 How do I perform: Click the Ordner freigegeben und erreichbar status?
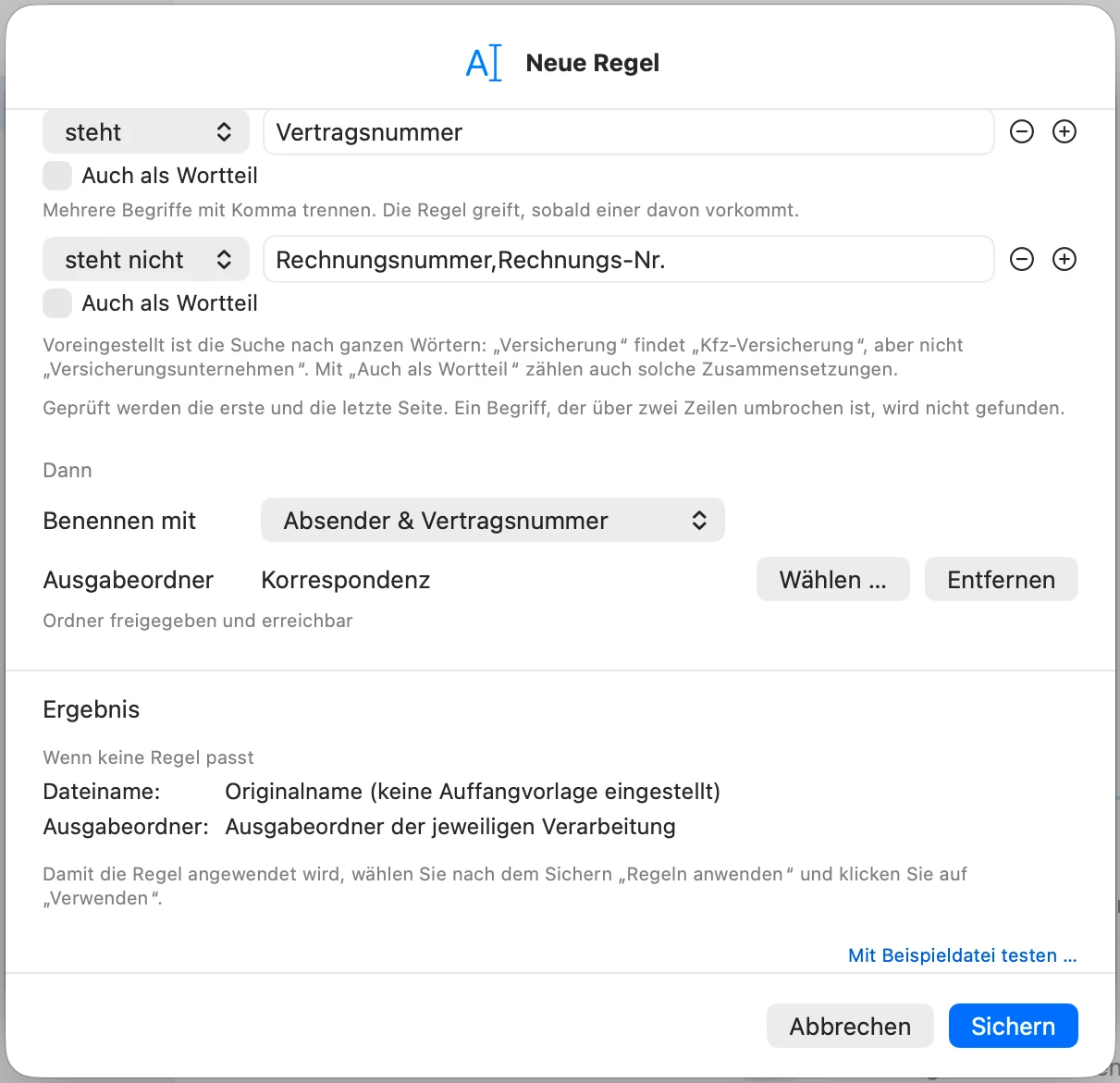tap(198, 621)
